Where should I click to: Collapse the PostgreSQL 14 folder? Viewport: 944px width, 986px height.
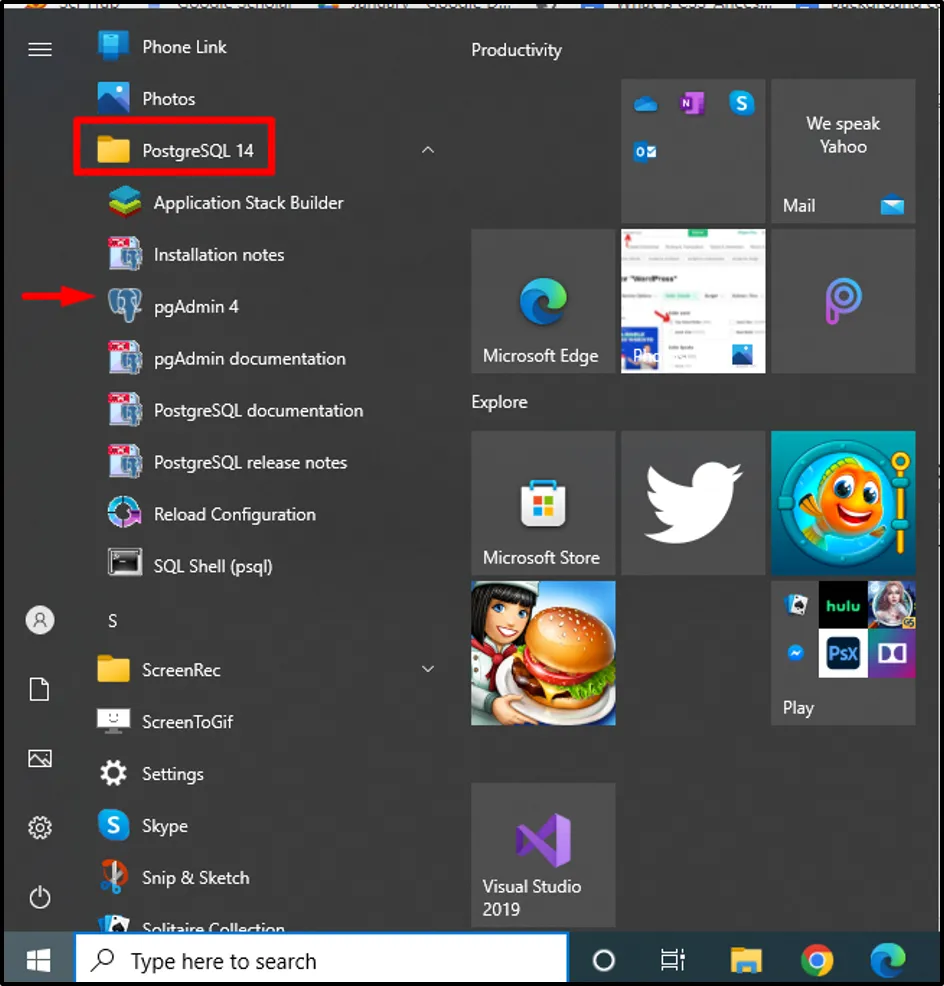click(x=428, y=150)
